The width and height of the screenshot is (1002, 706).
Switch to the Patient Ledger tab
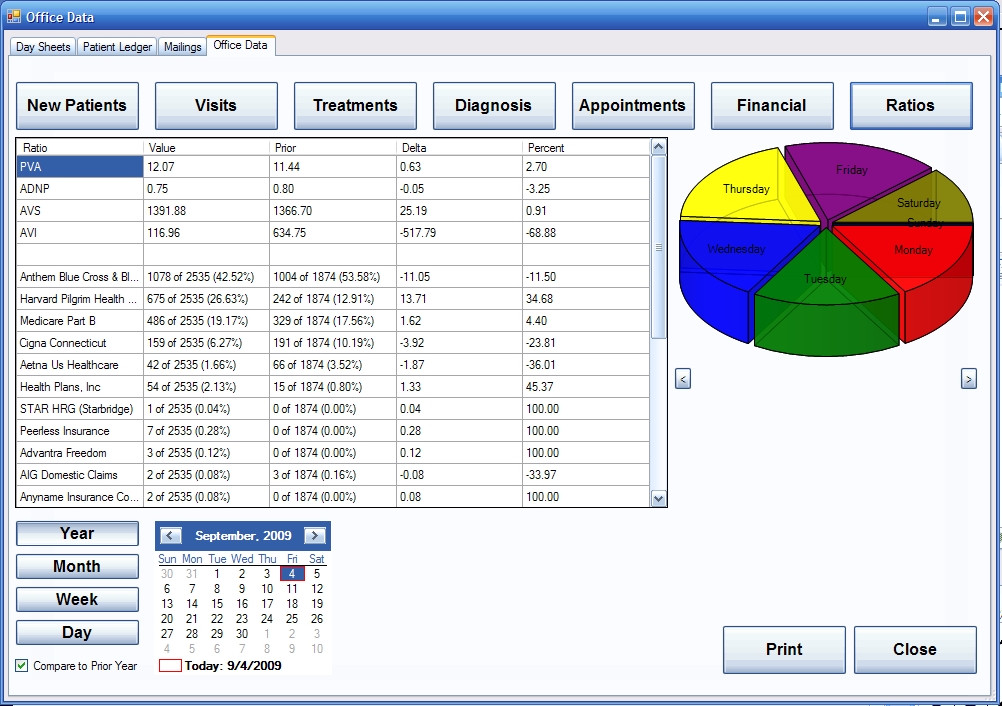click(117, 47)
